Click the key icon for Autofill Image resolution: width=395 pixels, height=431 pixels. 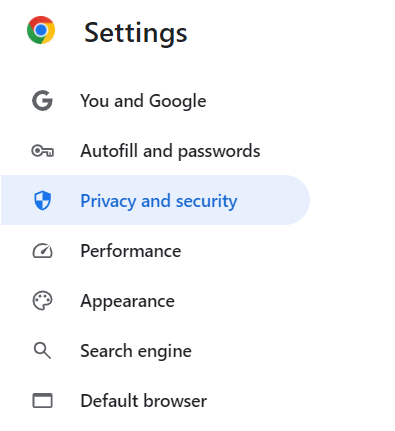point(42,151)
